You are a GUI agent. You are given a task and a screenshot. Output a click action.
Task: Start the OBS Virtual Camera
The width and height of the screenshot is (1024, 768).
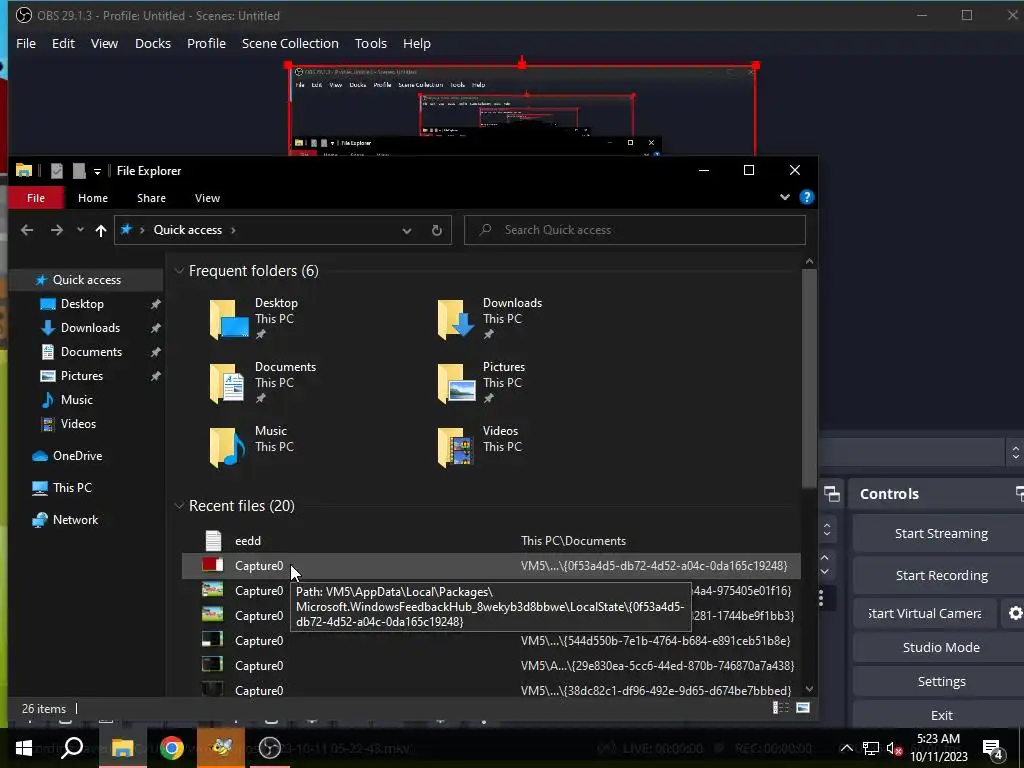click(925, 613)
